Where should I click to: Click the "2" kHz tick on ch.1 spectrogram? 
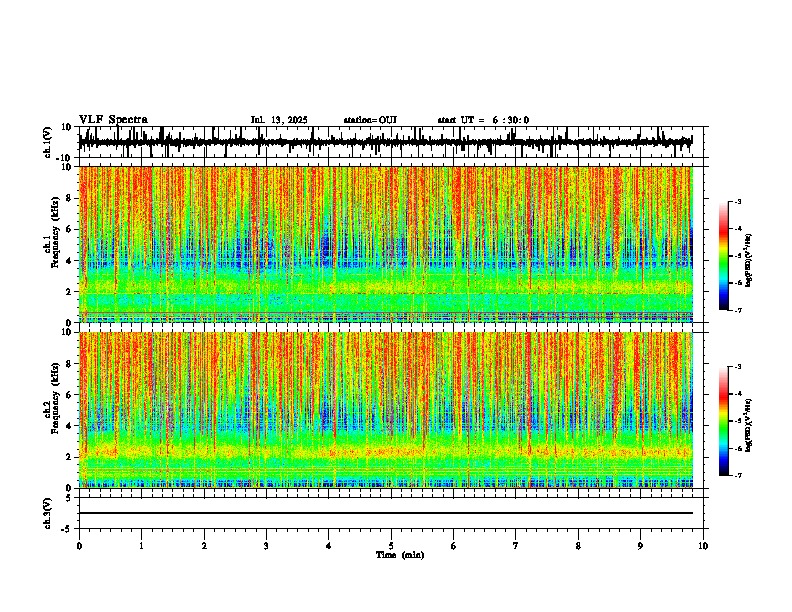[70, 292]
